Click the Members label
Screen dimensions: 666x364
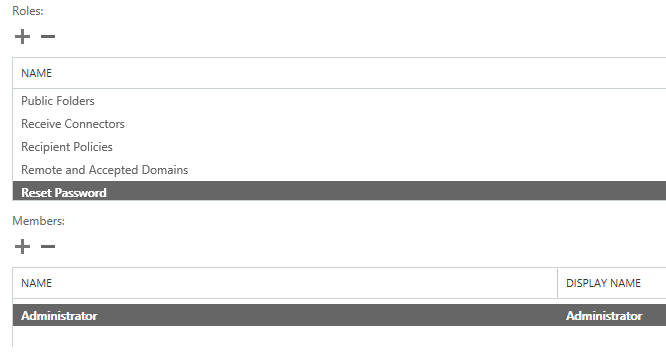(x=38, y=221)
